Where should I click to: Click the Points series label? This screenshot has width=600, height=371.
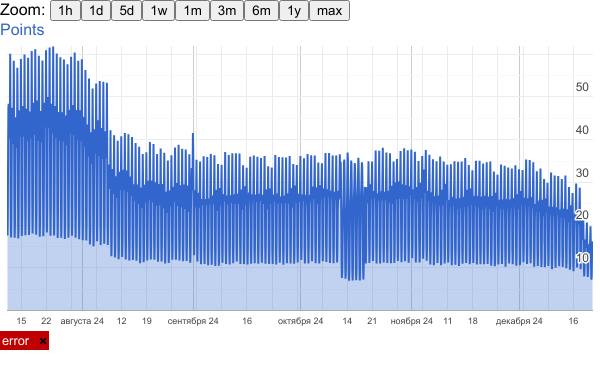point(22,30)
